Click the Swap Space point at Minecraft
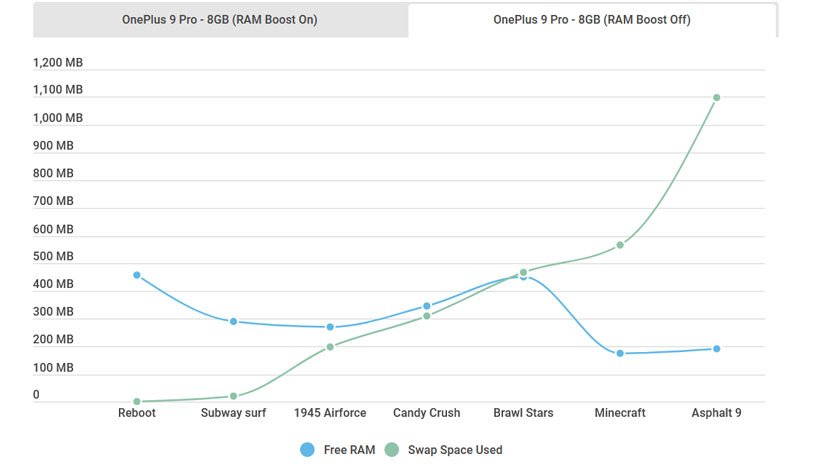Screen dimensions: 822x466 (620, 245)
